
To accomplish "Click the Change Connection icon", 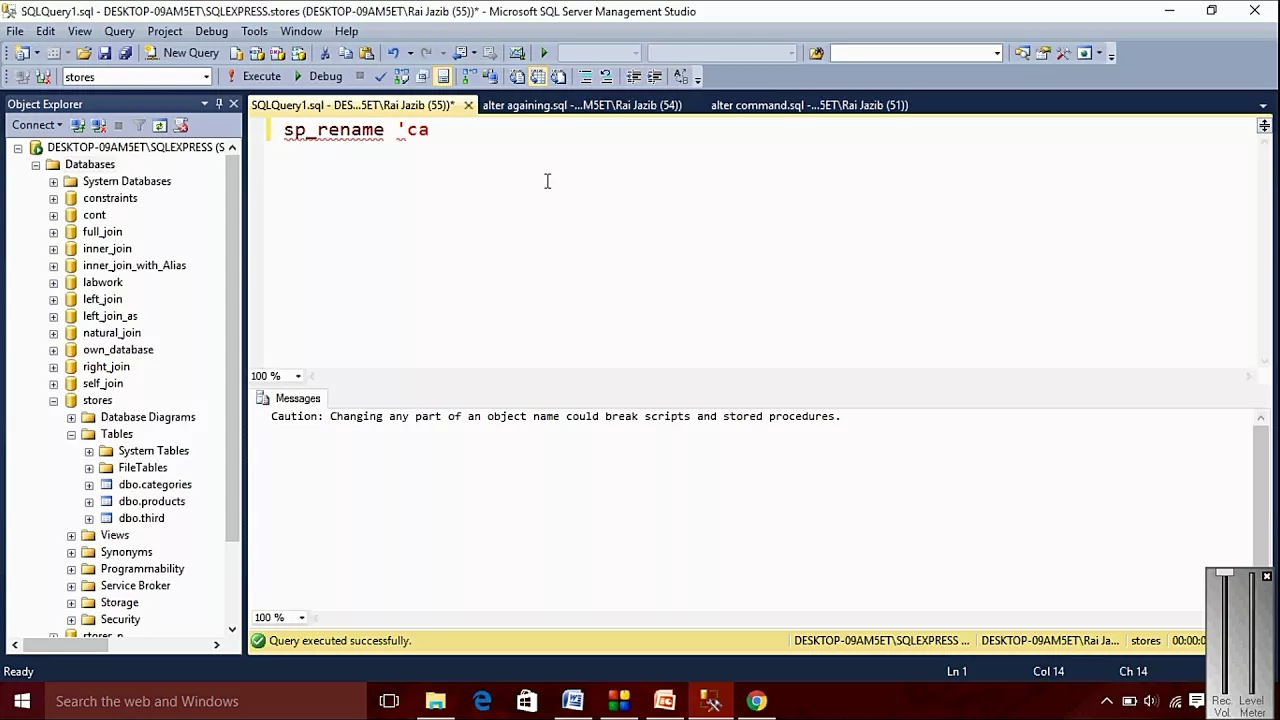I will 44,76.
